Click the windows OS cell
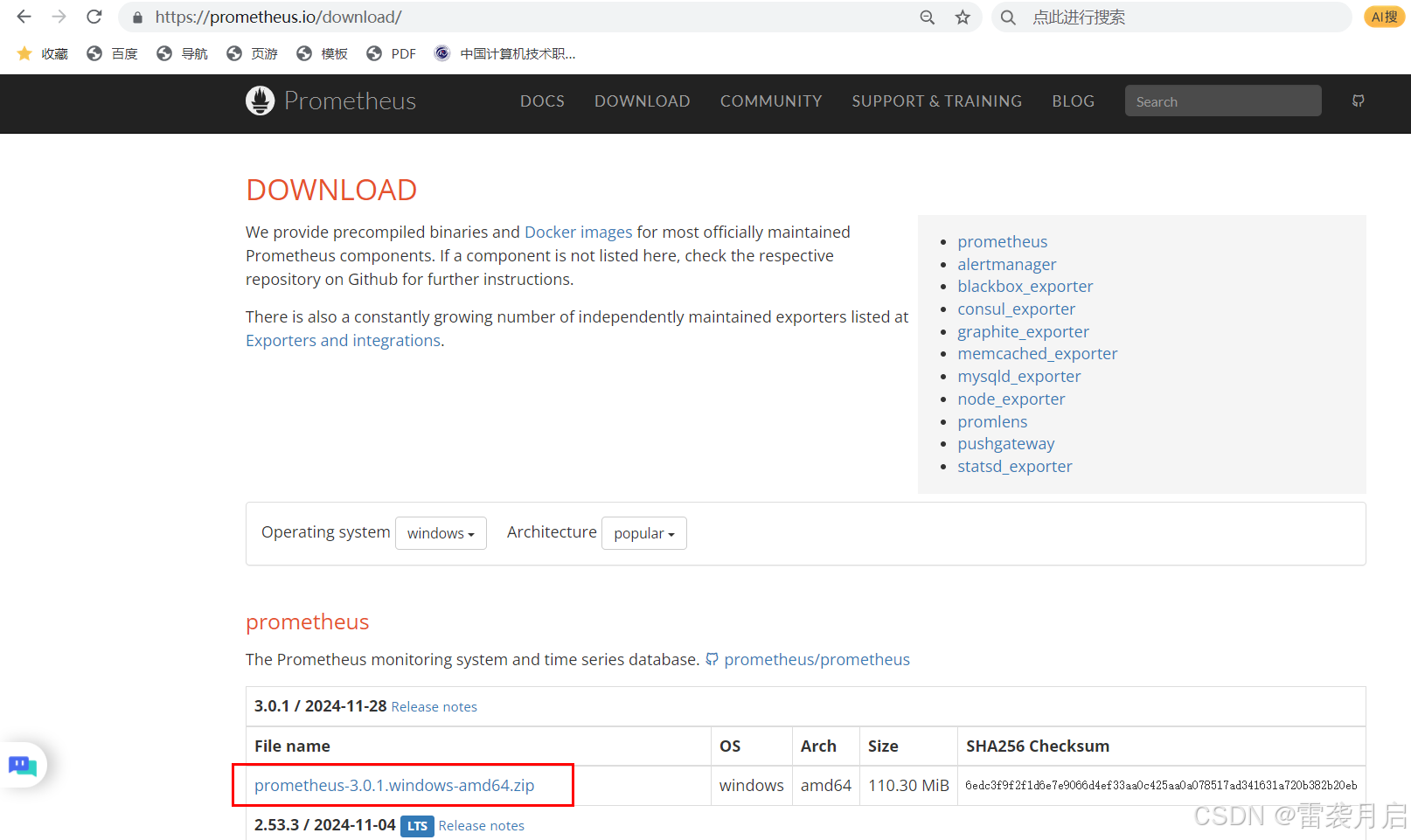 tap(751, 785)
